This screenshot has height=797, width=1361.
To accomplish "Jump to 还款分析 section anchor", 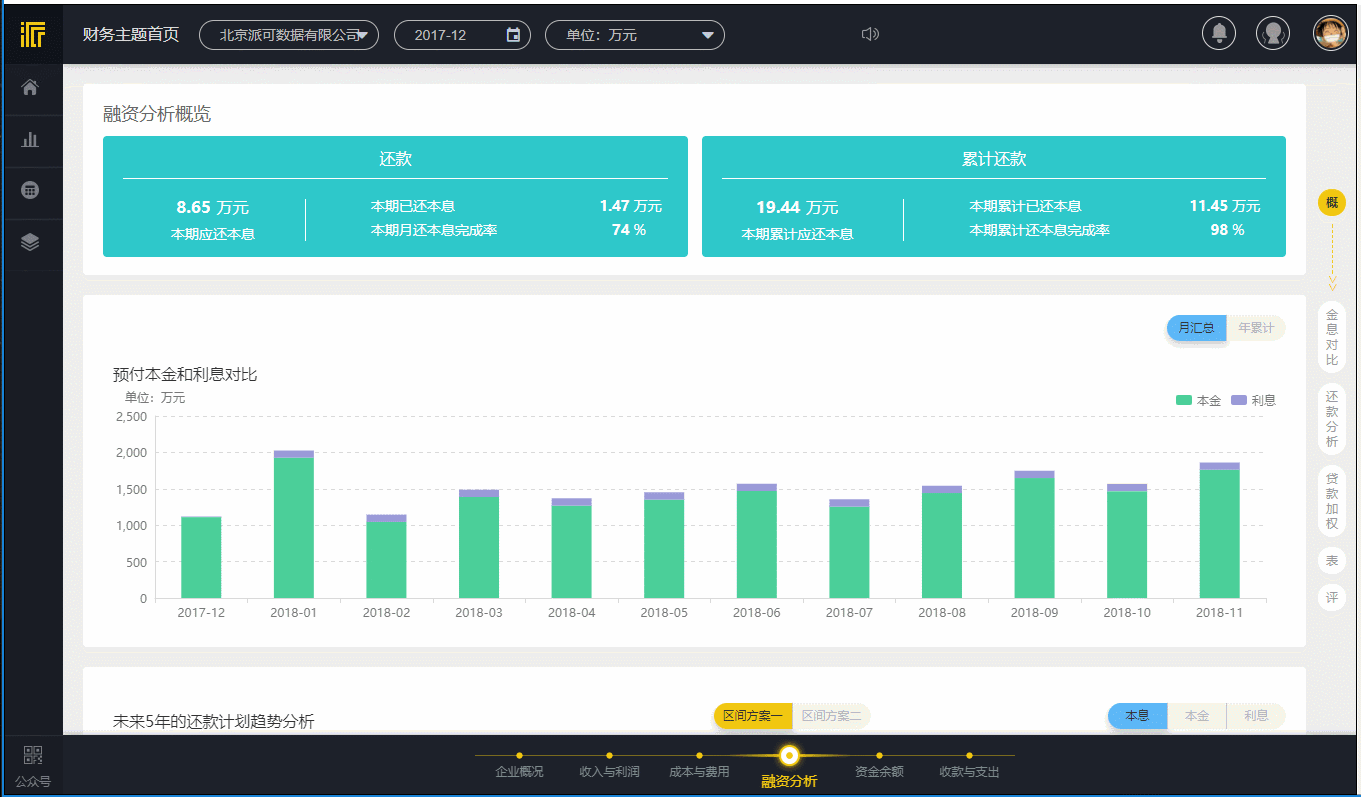I will [x=1331, y=419].
